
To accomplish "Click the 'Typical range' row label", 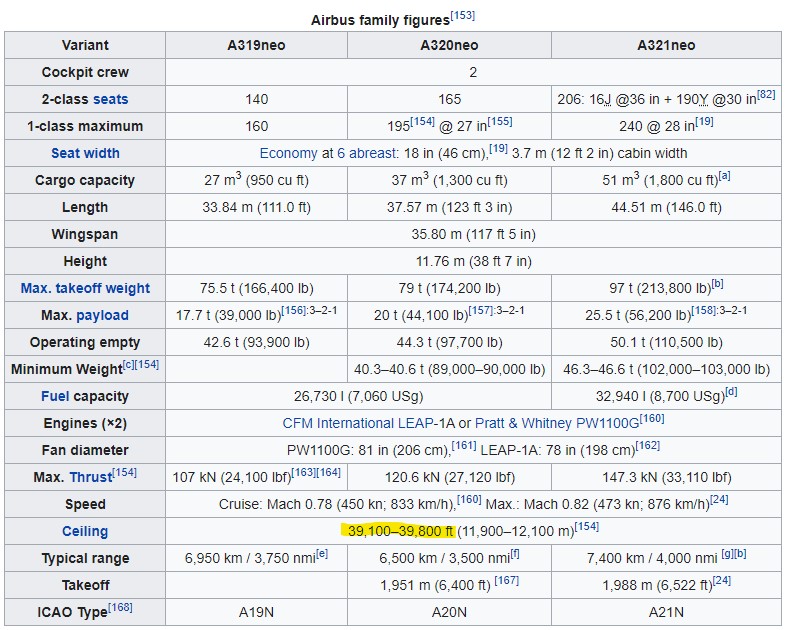I will (85, 559).
